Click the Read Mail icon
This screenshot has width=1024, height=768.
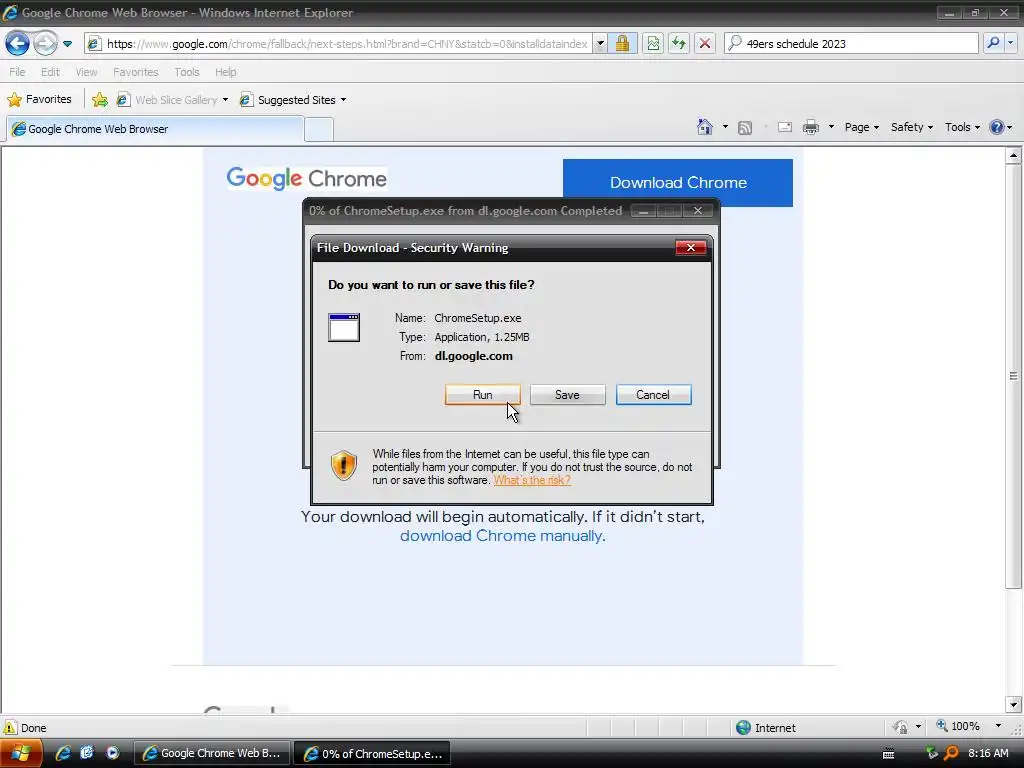pos(785,127)
